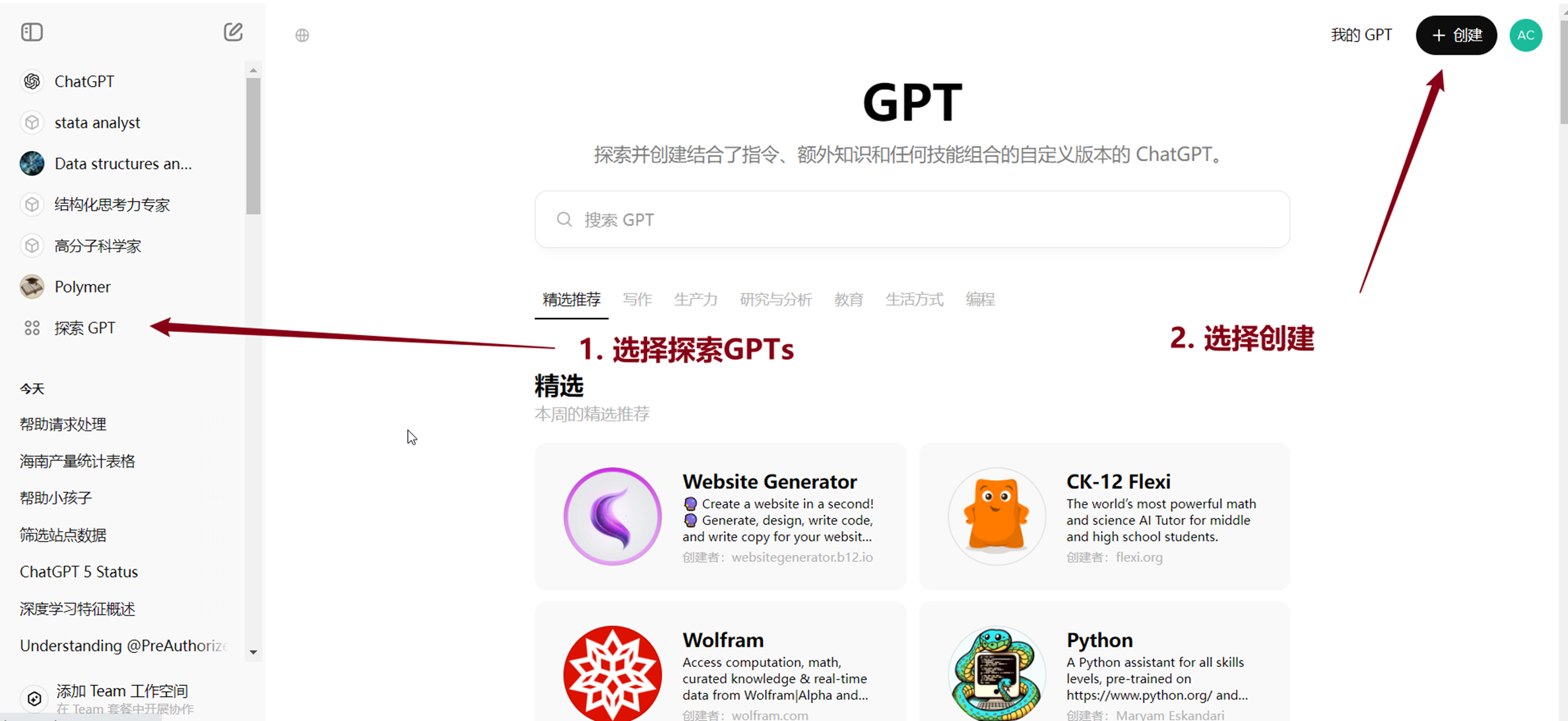Click the 探索 GPT grid icon
1568x721 pixels.
(x=32, y=328)
